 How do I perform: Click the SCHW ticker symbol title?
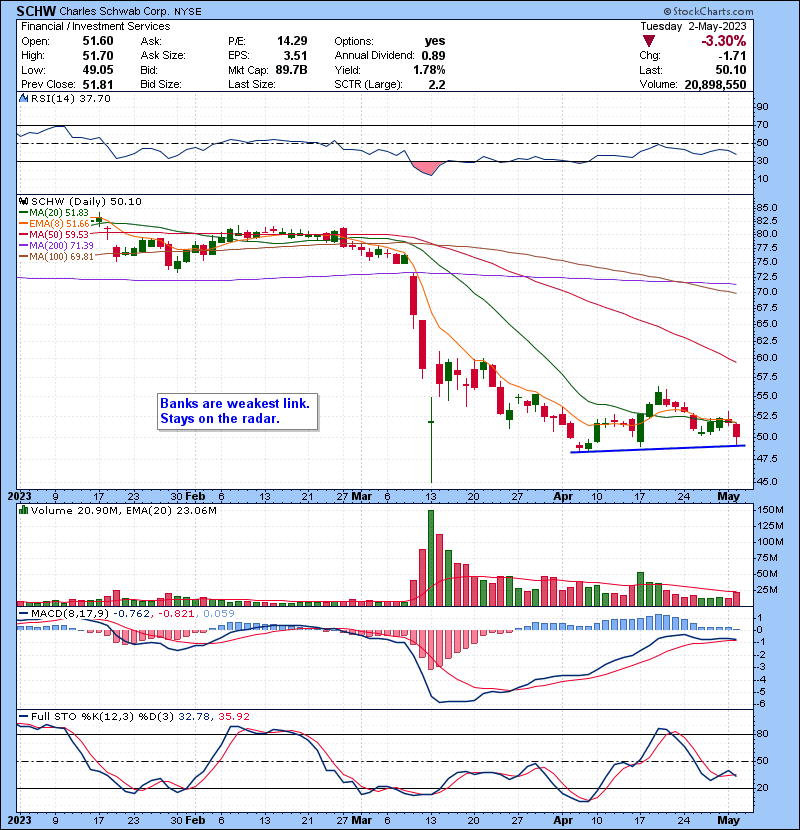coord(36,11)
